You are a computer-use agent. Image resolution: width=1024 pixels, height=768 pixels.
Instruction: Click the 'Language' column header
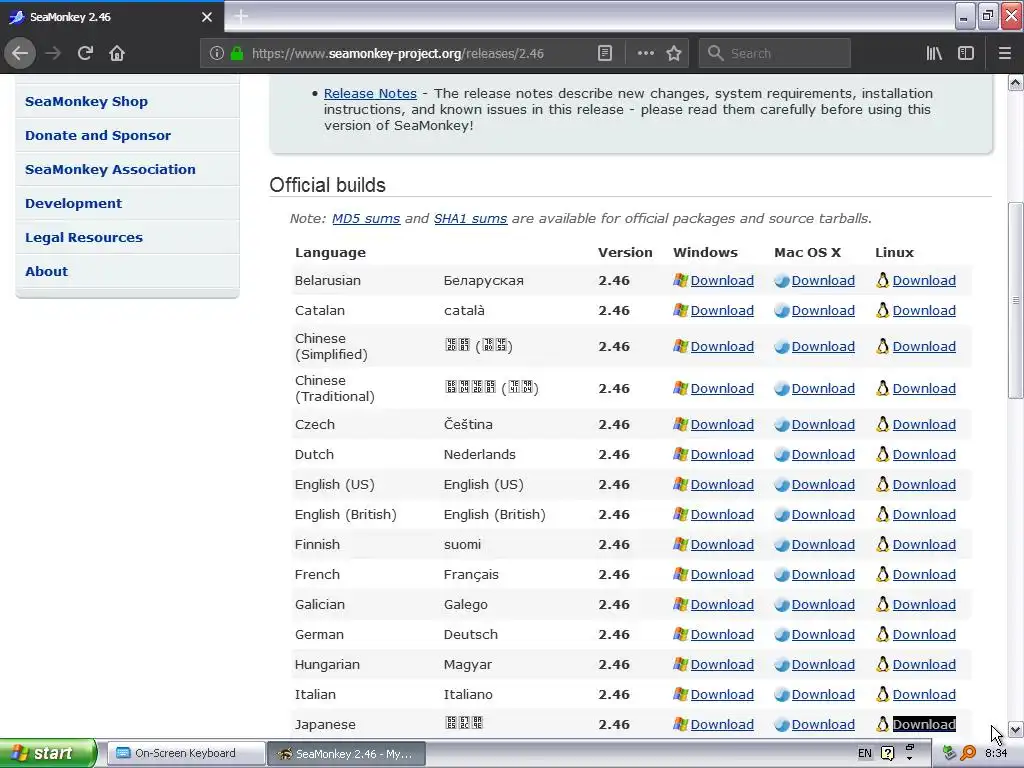330,253
